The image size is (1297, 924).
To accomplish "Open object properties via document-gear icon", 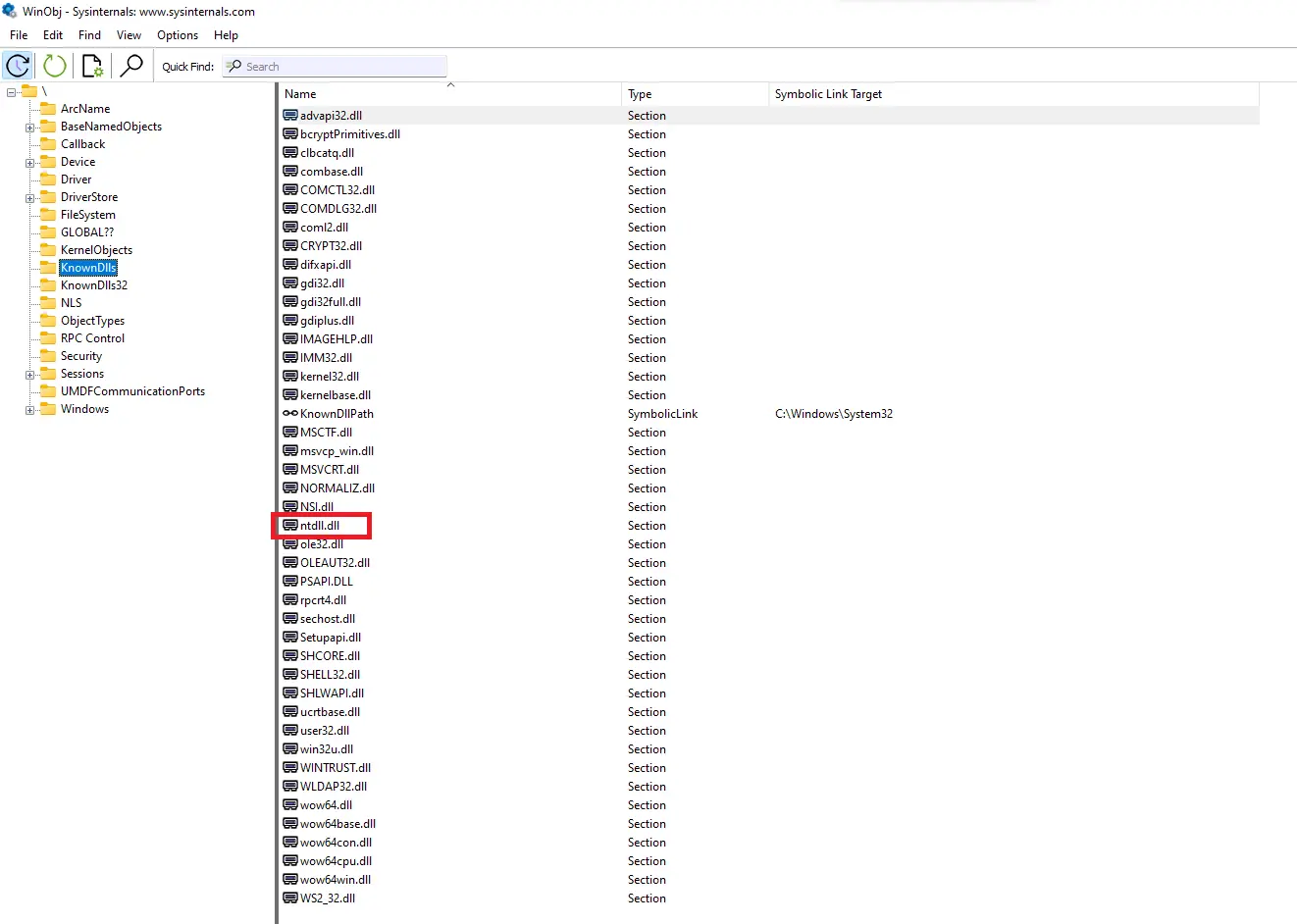I will (x=93, y=66).
